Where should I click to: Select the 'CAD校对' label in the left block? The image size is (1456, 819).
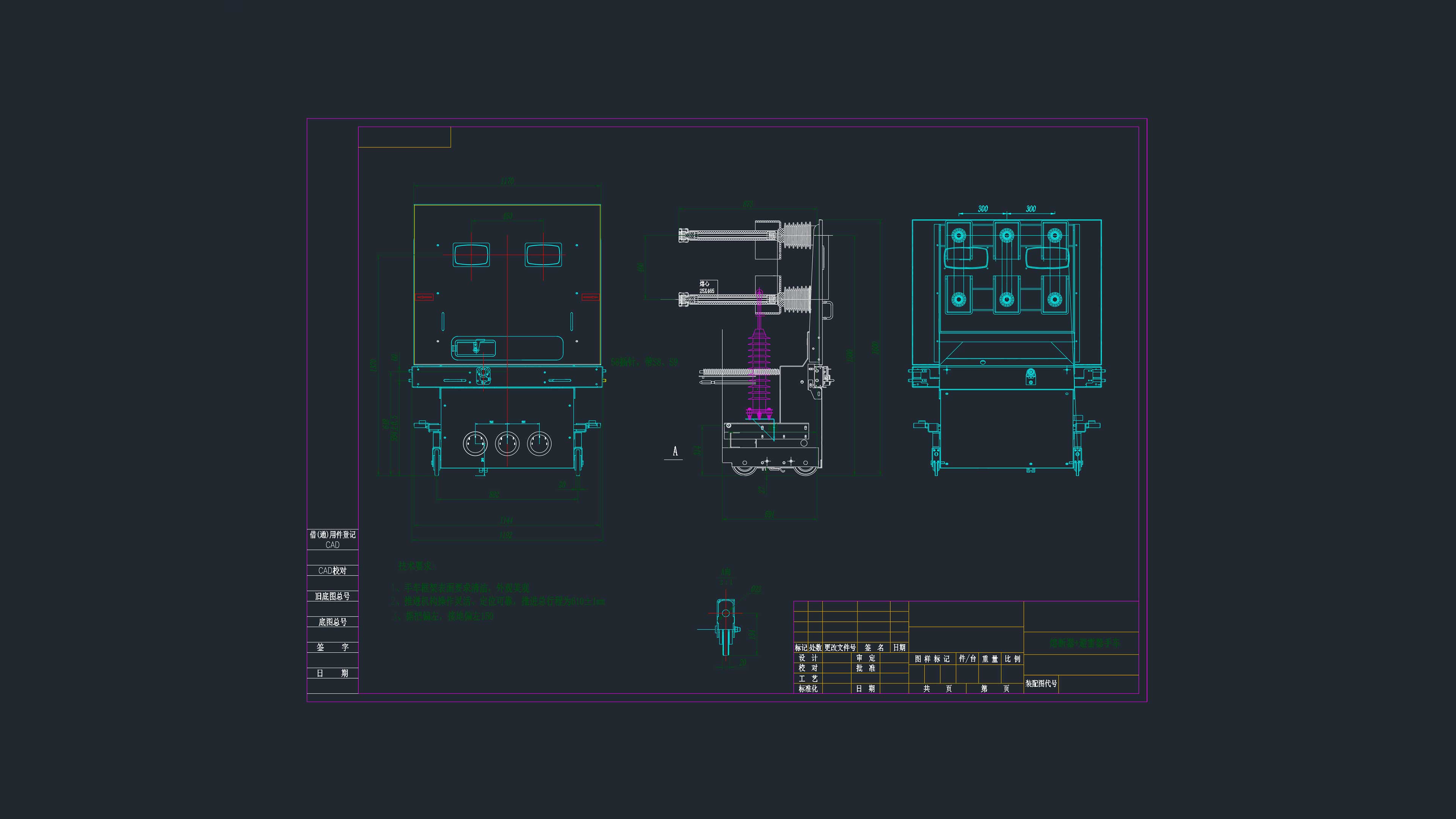click(x=333, y=571)
